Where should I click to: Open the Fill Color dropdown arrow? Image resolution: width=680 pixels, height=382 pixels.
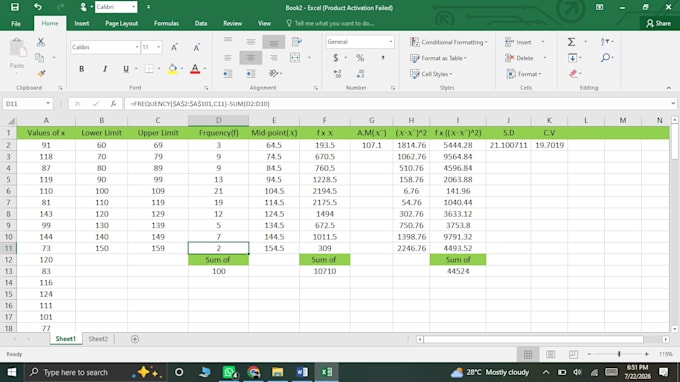click(x=182, y=69)
